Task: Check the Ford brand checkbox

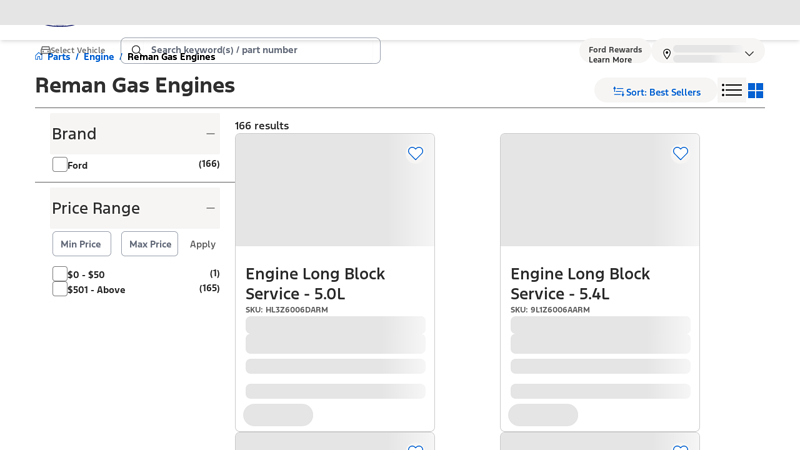Action: tap(60, 164)
